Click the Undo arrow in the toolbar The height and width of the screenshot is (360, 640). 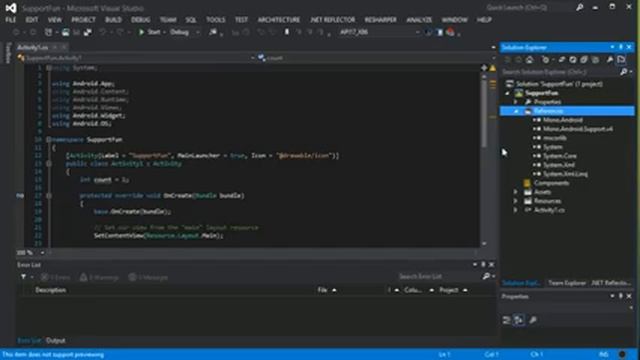click(102, 32)
